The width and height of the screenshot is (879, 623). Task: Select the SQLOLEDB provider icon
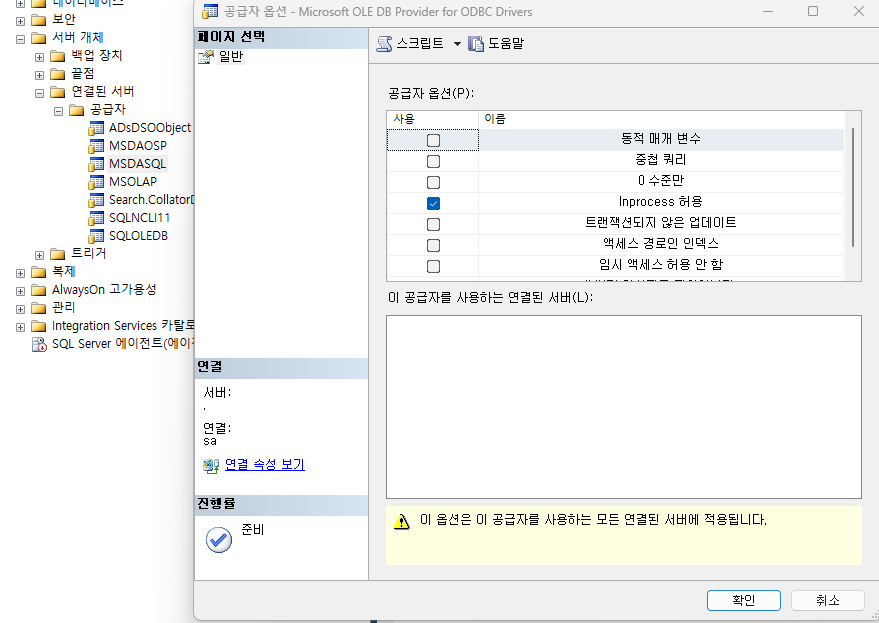pos(96,236)
